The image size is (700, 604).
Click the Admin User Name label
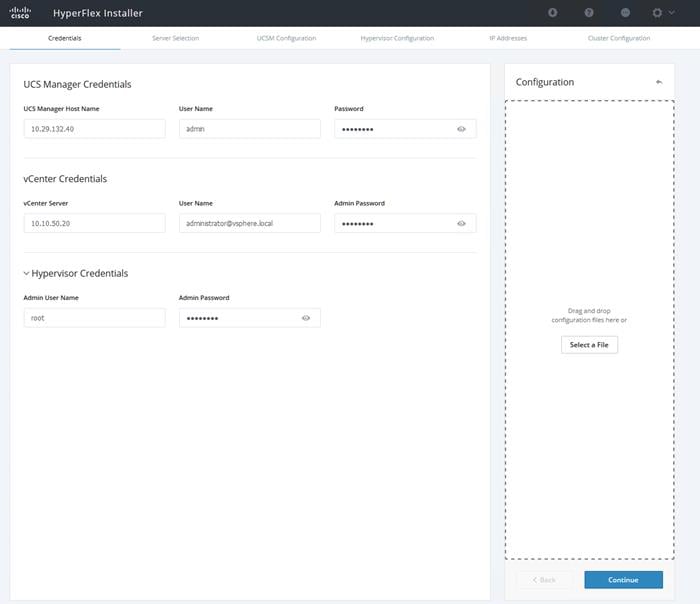pyautogui.click(x=51, y=298)
